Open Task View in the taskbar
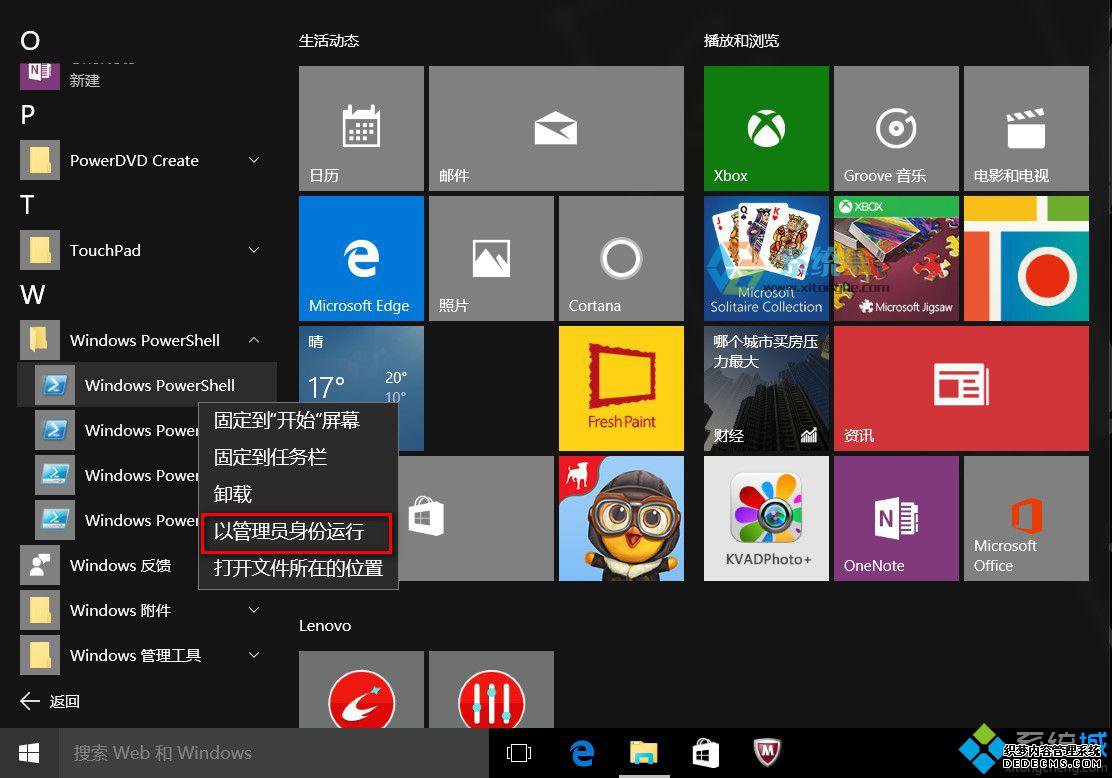1112x778 pixels. [x=519, y=753]
